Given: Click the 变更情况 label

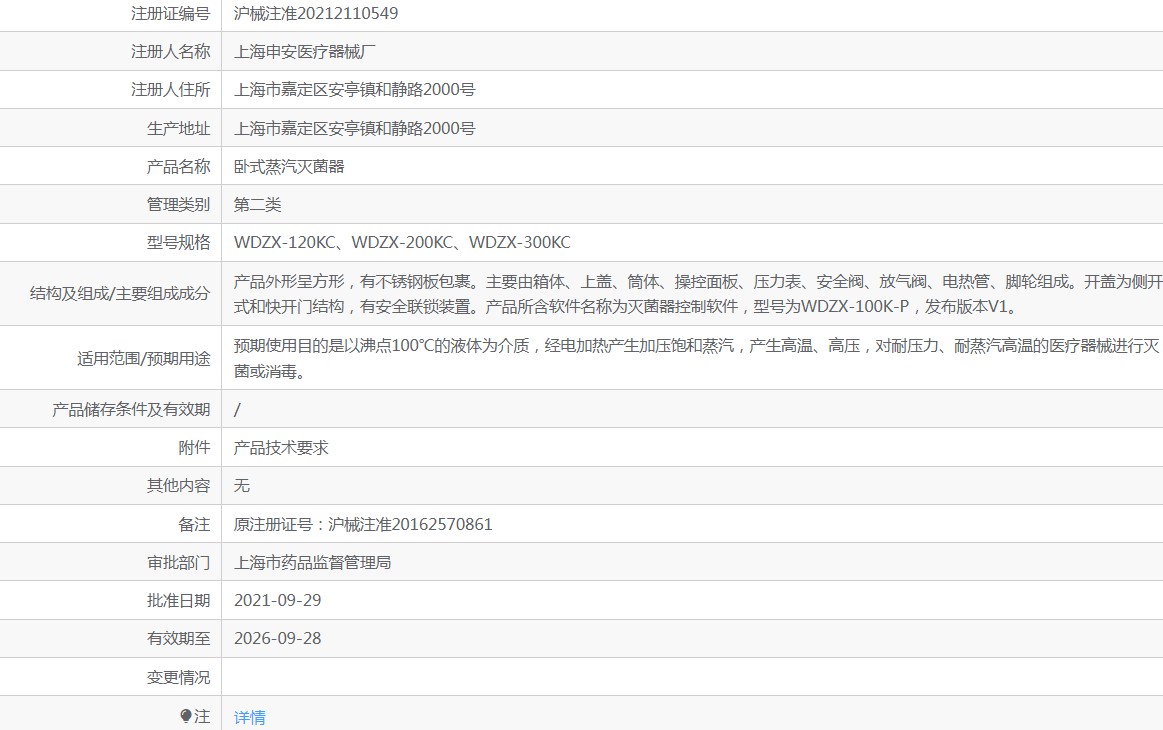Looking at the screenshot, I should pos(179,677).
